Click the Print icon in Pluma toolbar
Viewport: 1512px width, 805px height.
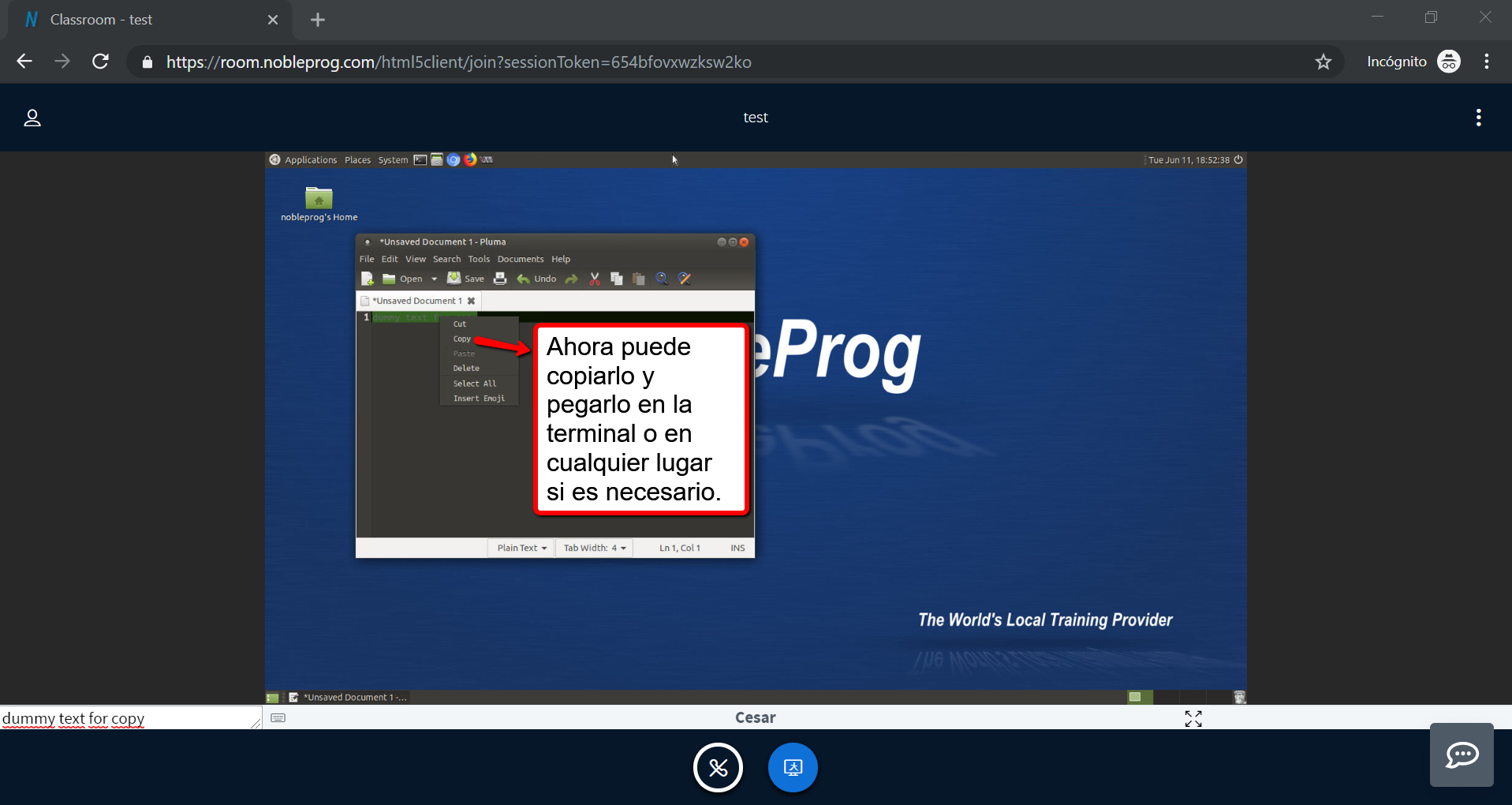click(x=500, y=279)
